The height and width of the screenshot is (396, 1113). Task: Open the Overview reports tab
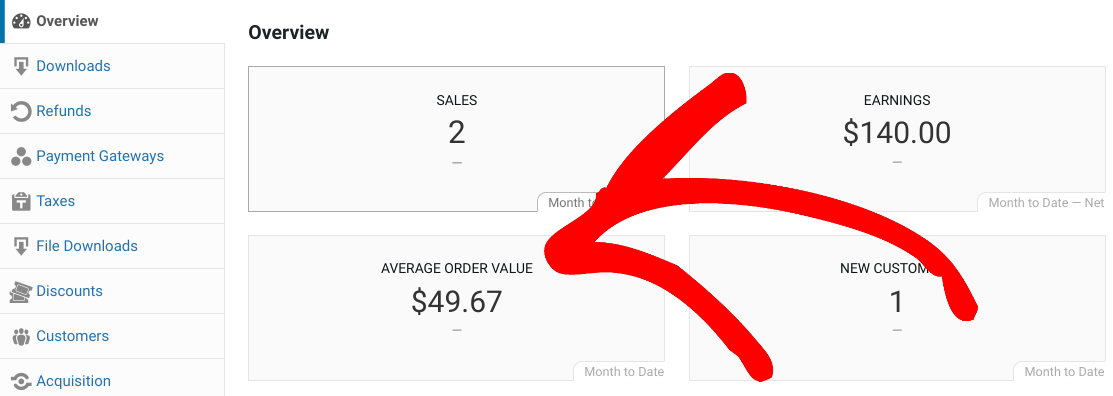pos(112,21)
